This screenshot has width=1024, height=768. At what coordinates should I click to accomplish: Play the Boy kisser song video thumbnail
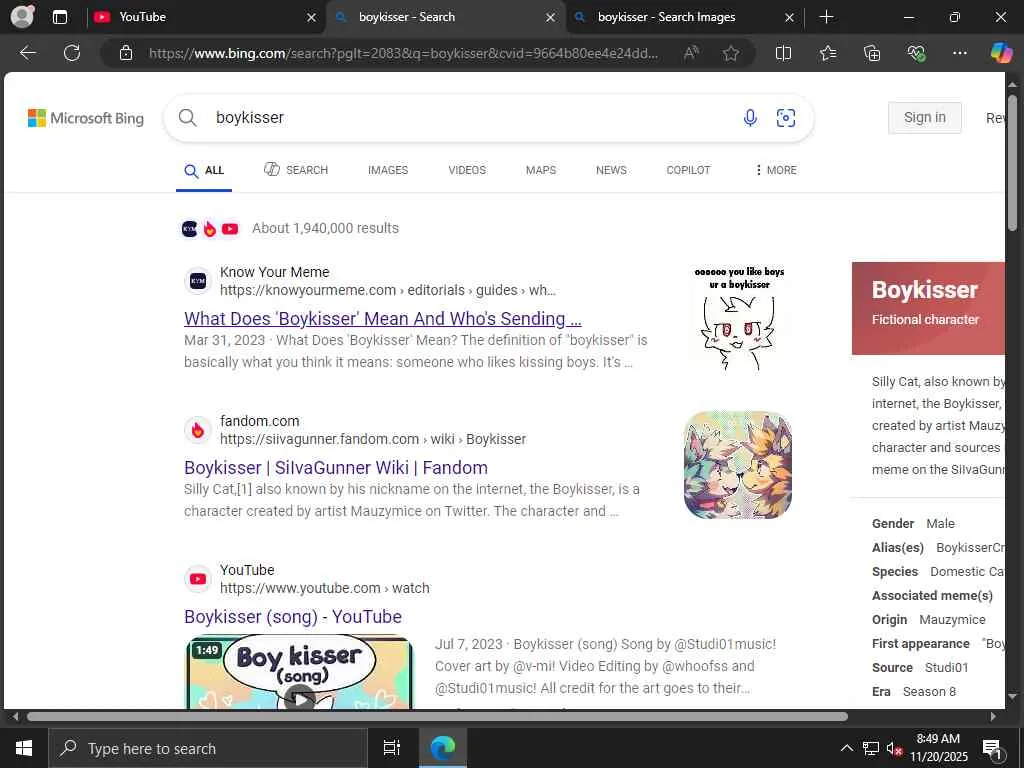300,672
